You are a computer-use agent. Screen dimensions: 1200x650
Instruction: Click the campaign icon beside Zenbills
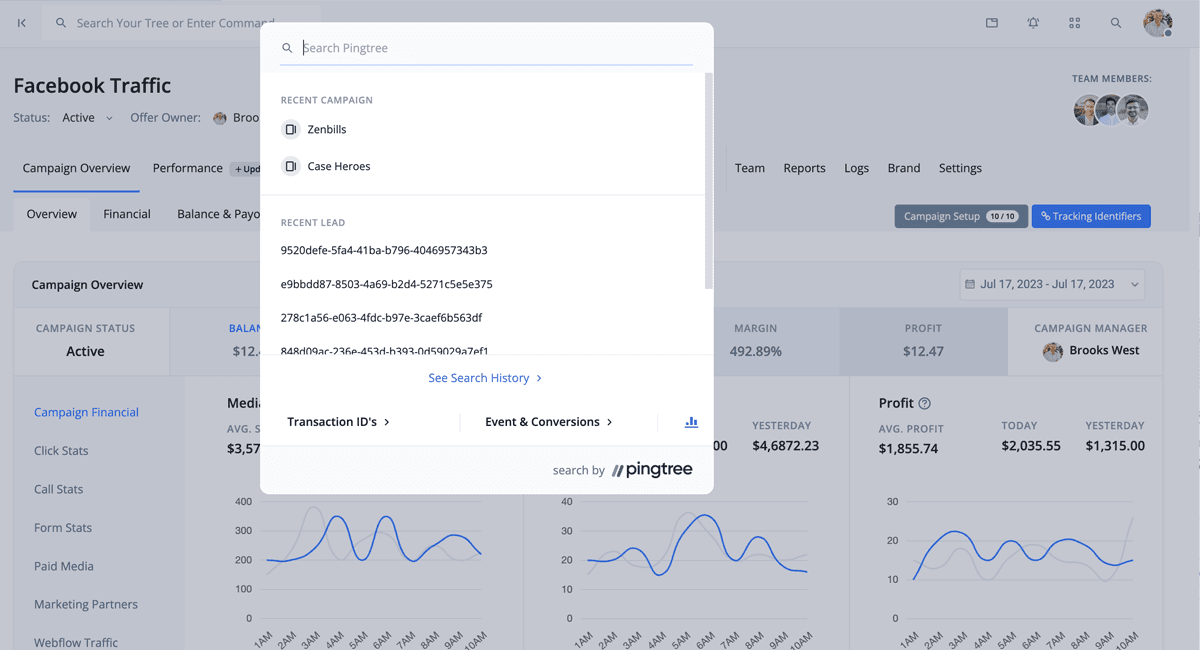(x=290, y=129)
